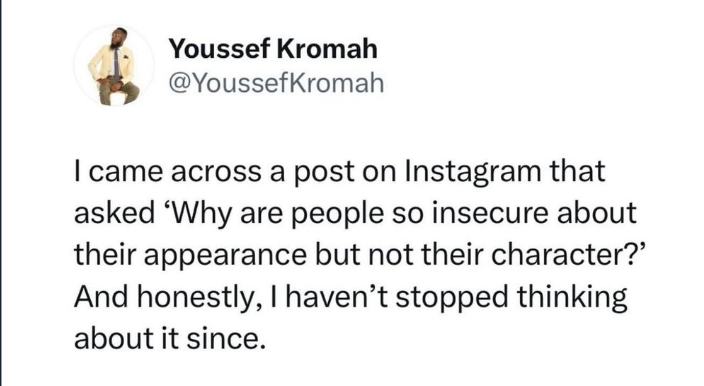Click the word 'since.' ending the tweet
The height and width of the screenshot is (386, 704).
point(223,338)
